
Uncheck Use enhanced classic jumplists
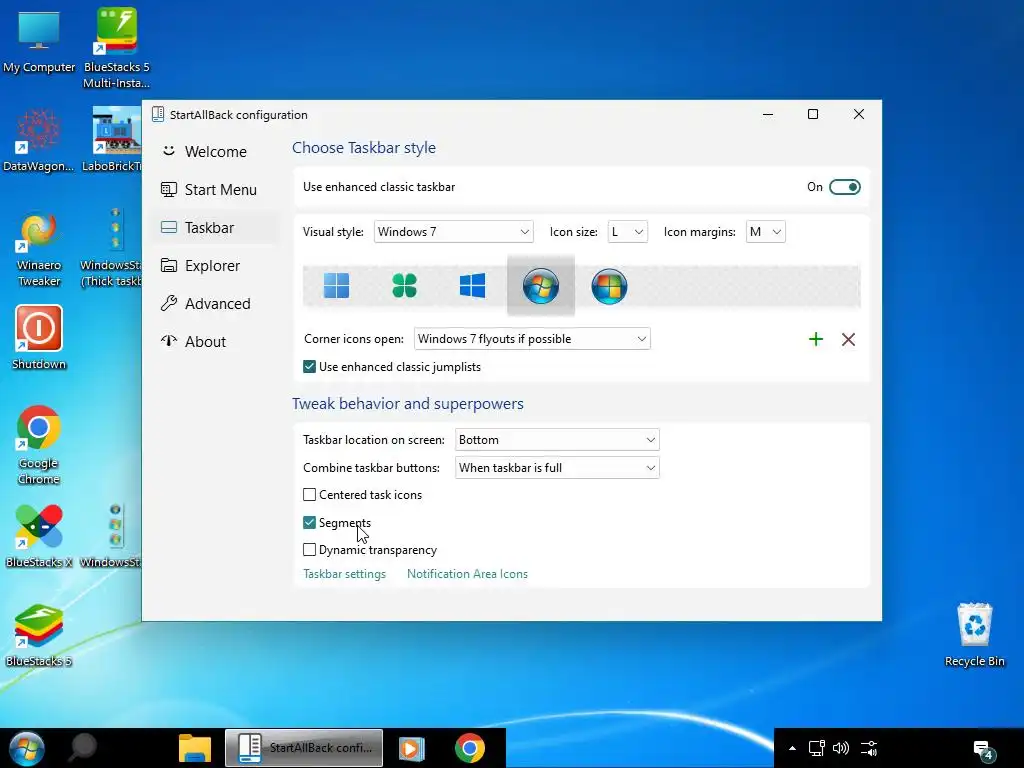310,367
